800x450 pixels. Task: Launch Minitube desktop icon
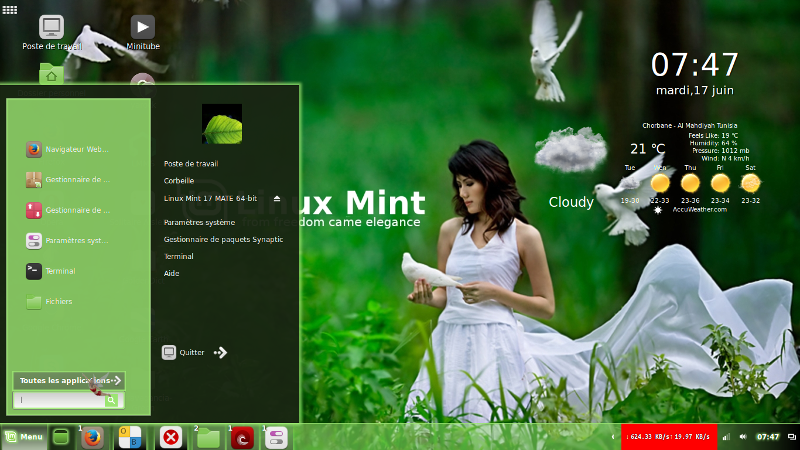pyautogui.click(x=143, y=33)
